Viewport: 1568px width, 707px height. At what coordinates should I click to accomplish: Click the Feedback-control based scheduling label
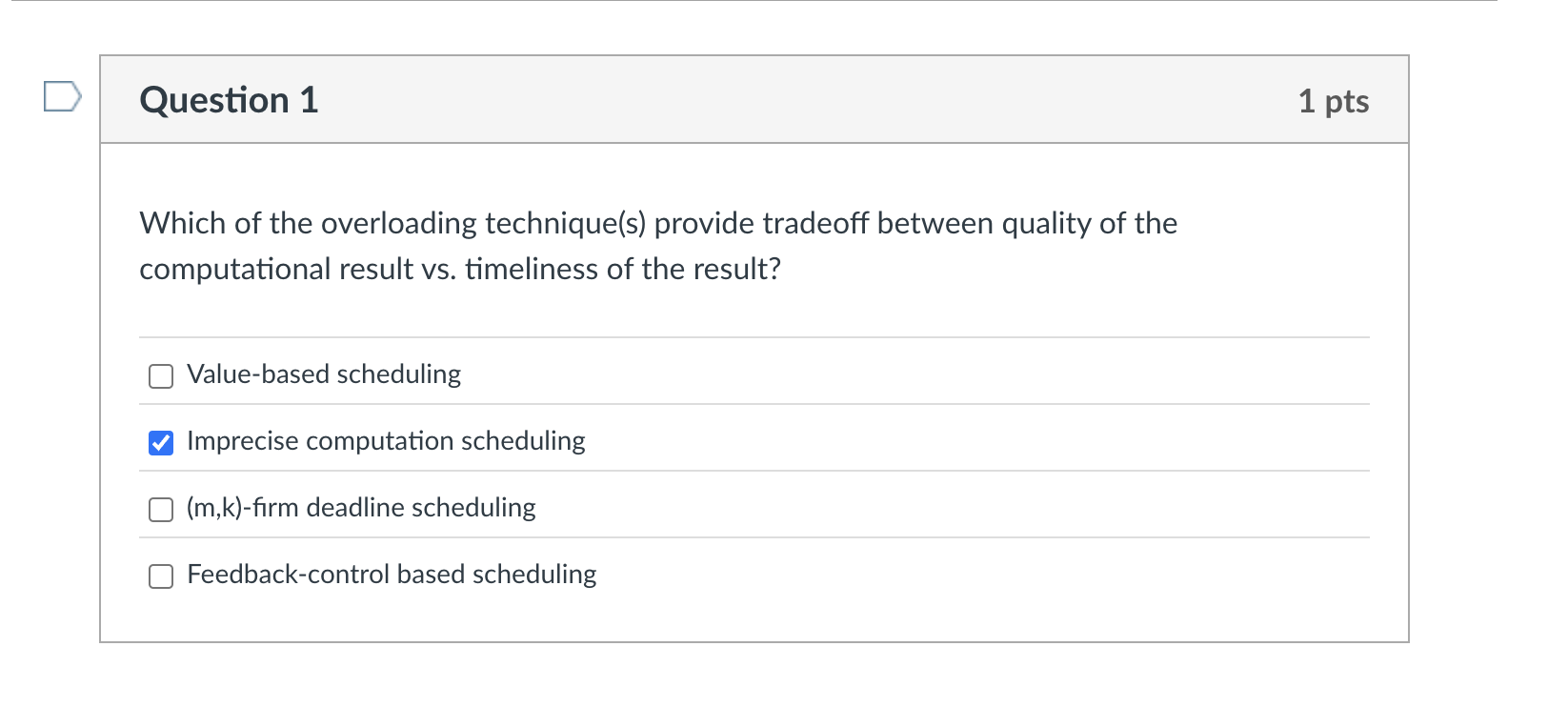[x=391, y=575]
